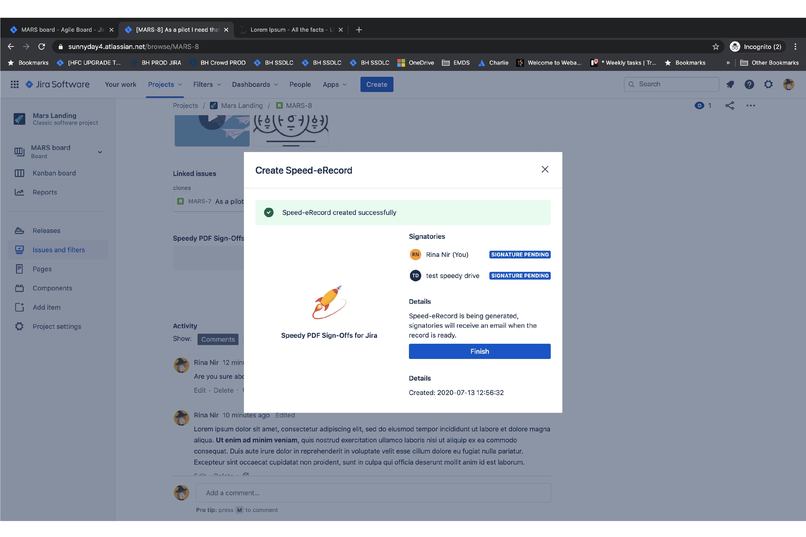
Task: Open the People menu
Action: (x=300, y=84)
